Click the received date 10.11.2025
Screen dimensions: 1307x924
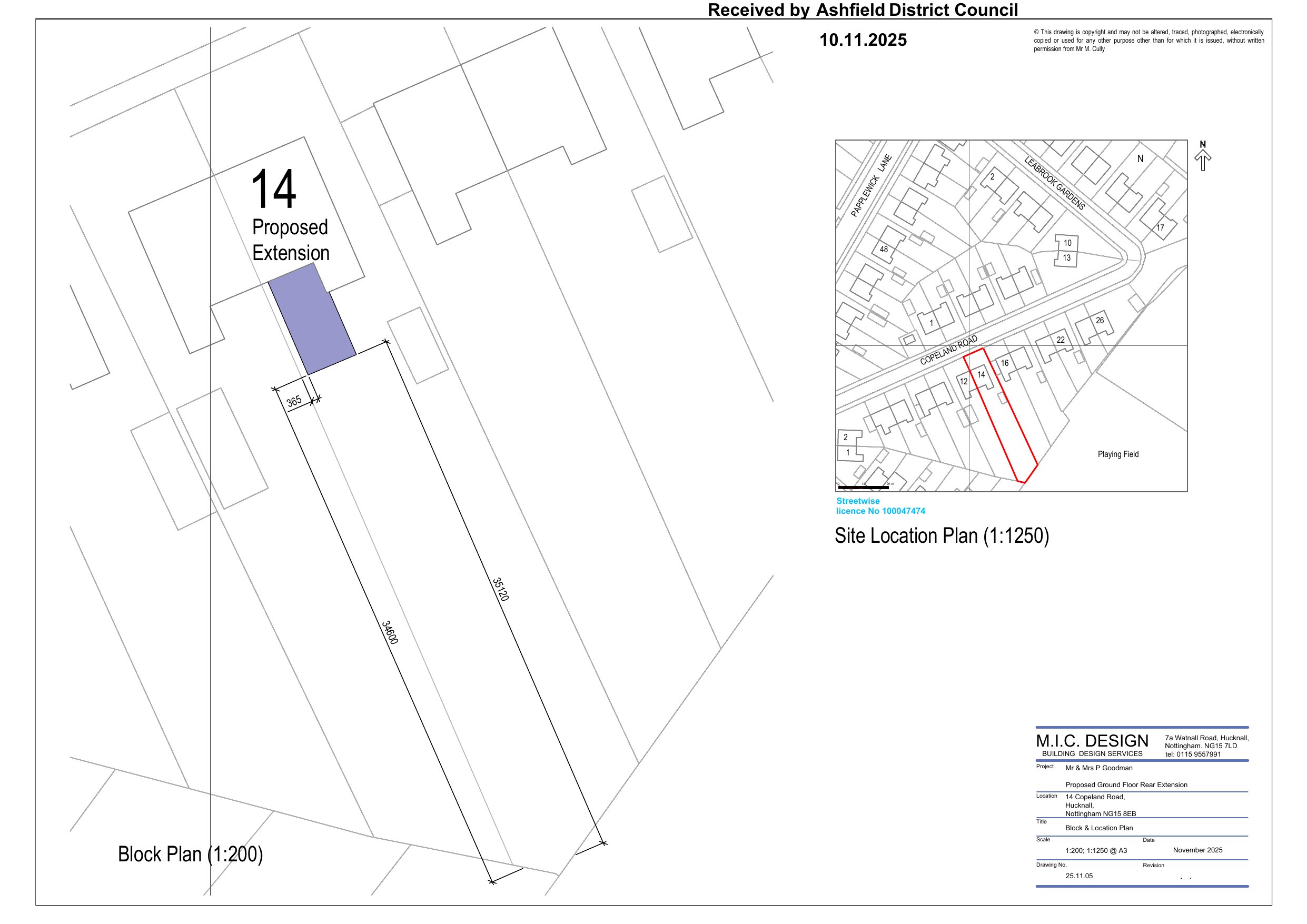coord(863,40)
